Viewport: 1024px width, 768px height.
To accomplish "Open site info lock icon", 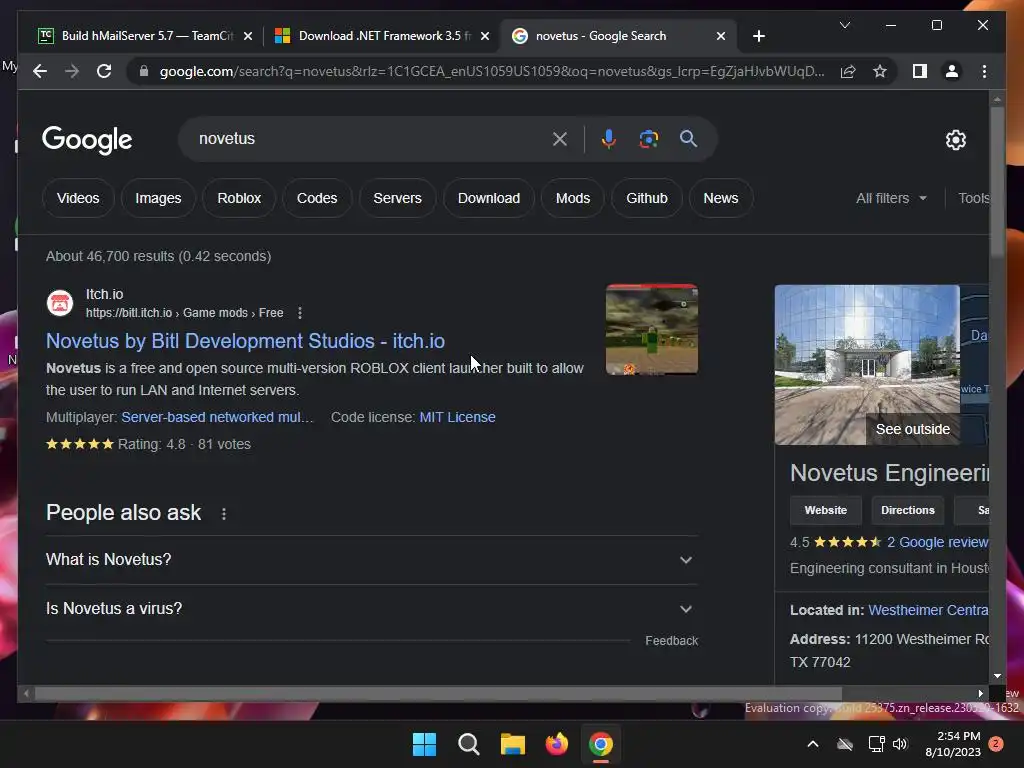I will tap(144, 71).
